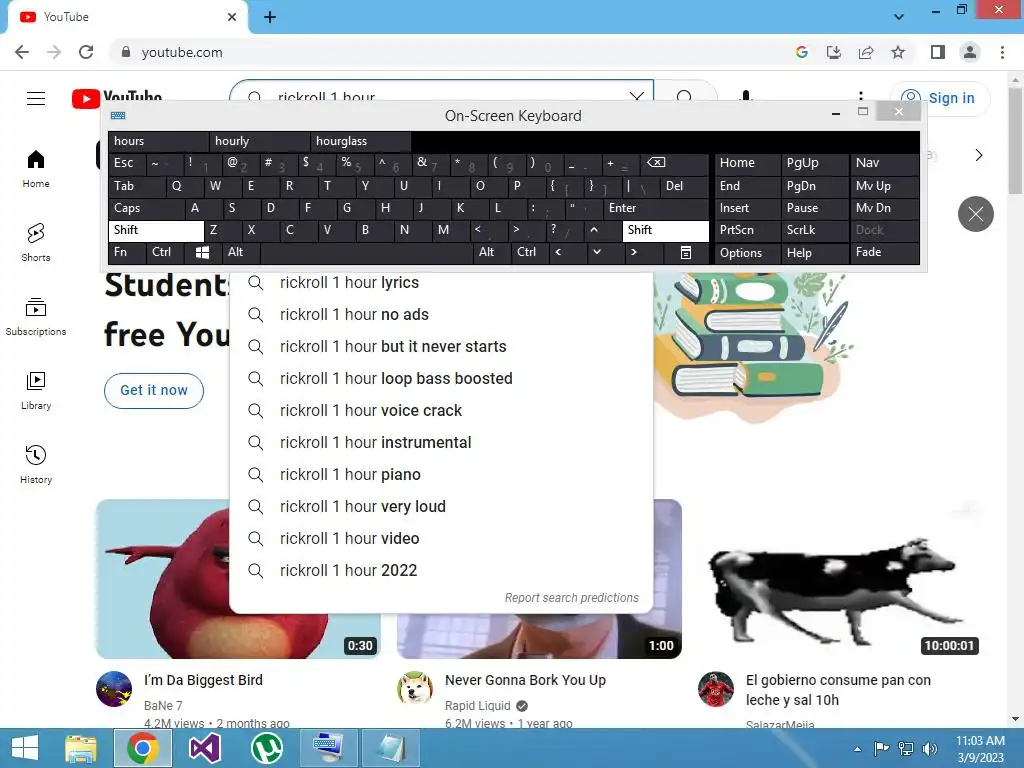The width and height of the screenshot is (1024, 768).
Task: Click the YouTube logo
Action: coord(117,98)
